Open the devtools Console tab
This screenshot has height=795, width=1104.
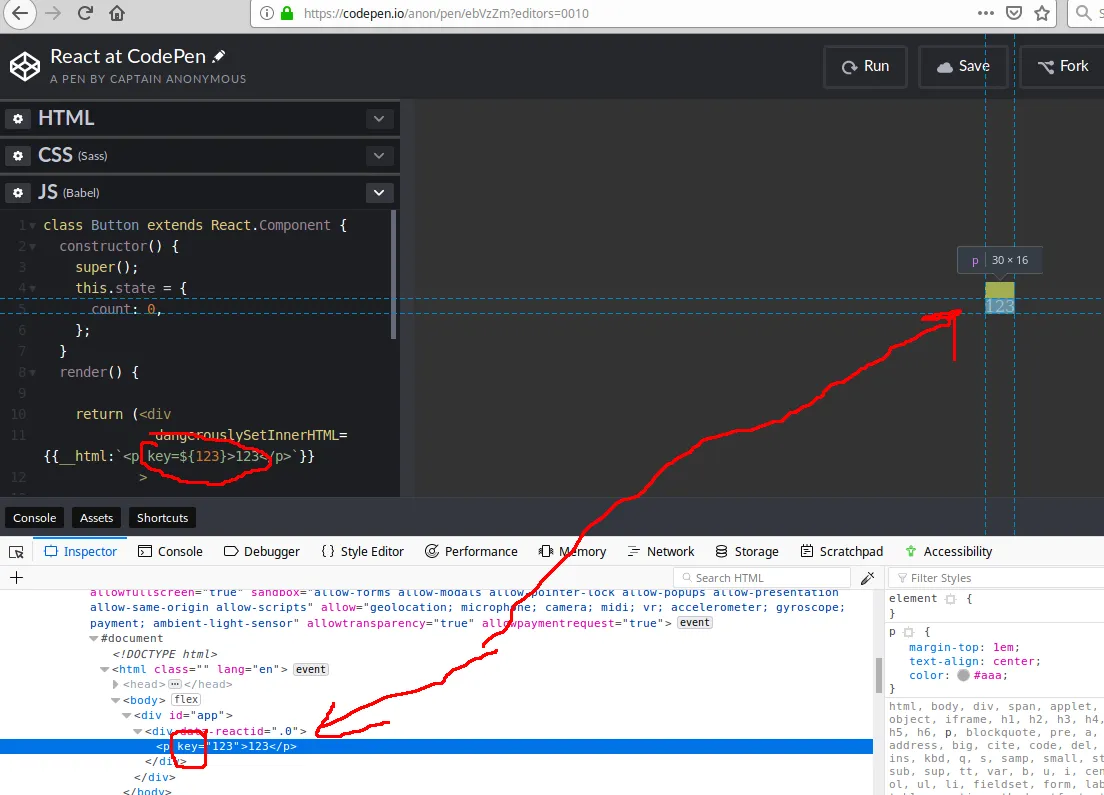tap(170, 551)
